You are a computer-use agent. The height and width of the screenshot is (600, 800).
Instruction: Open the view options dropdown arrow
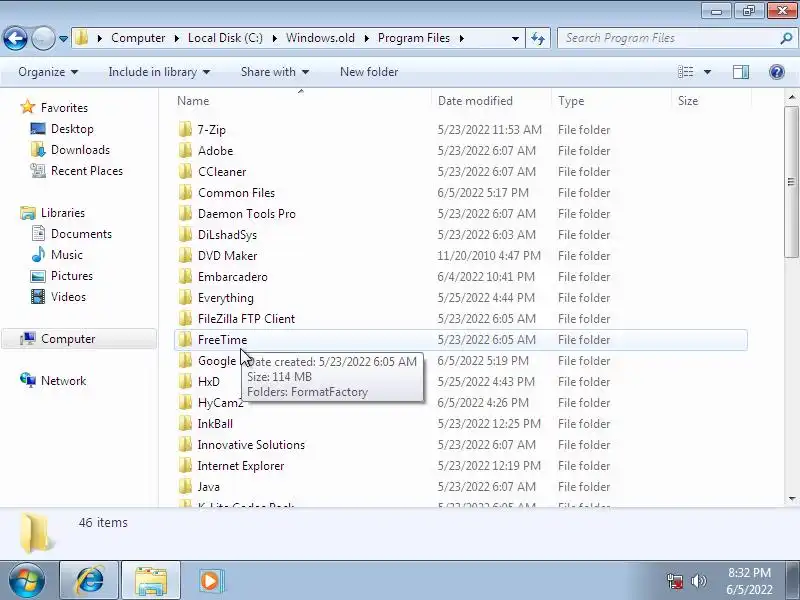[x=707, y=72]
